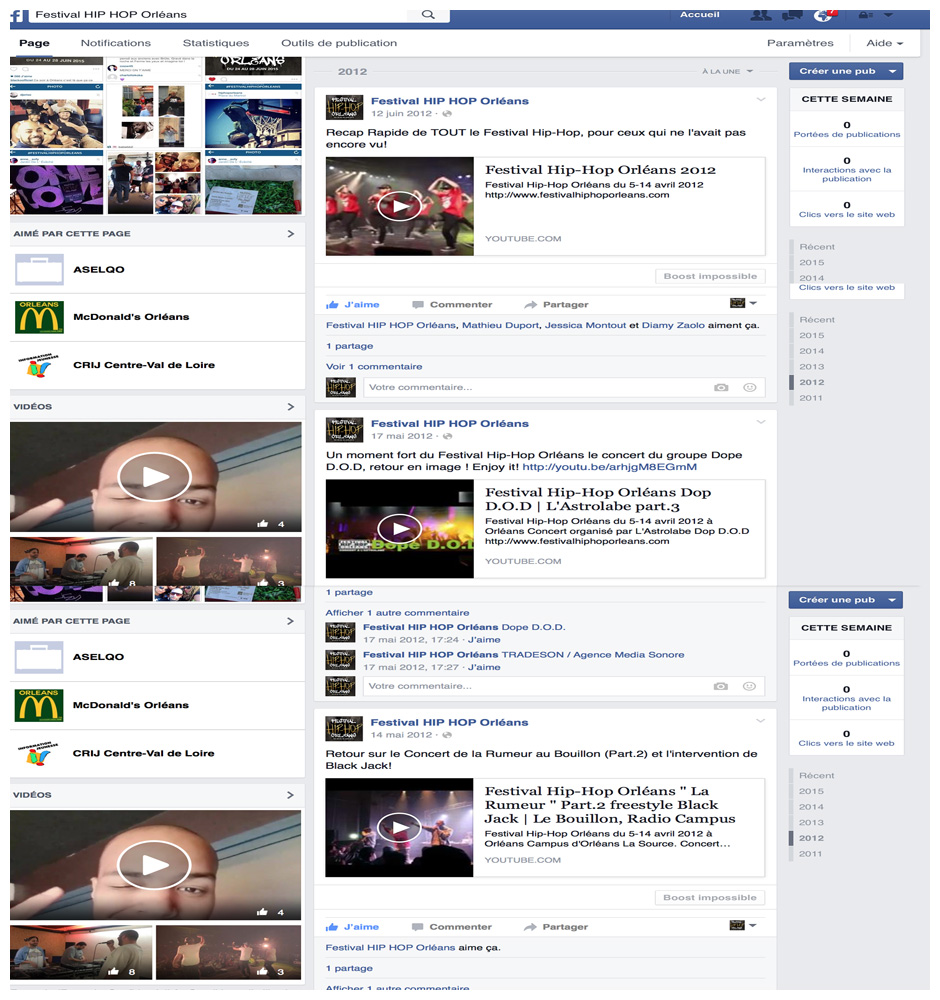This screenshot has height=1000, width=940.
Task: Open post-as-page selector on 12 juin post
Action: tap(743, 304)
